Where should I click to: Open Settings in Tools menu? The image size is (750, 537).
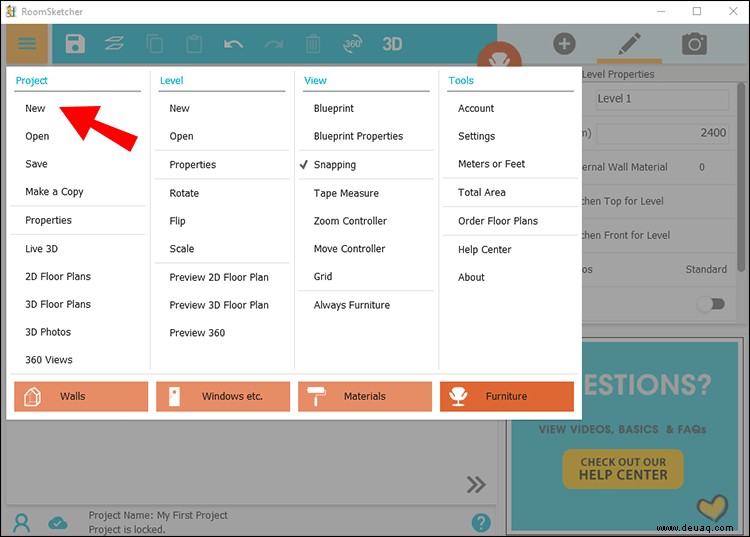(476, 136)
